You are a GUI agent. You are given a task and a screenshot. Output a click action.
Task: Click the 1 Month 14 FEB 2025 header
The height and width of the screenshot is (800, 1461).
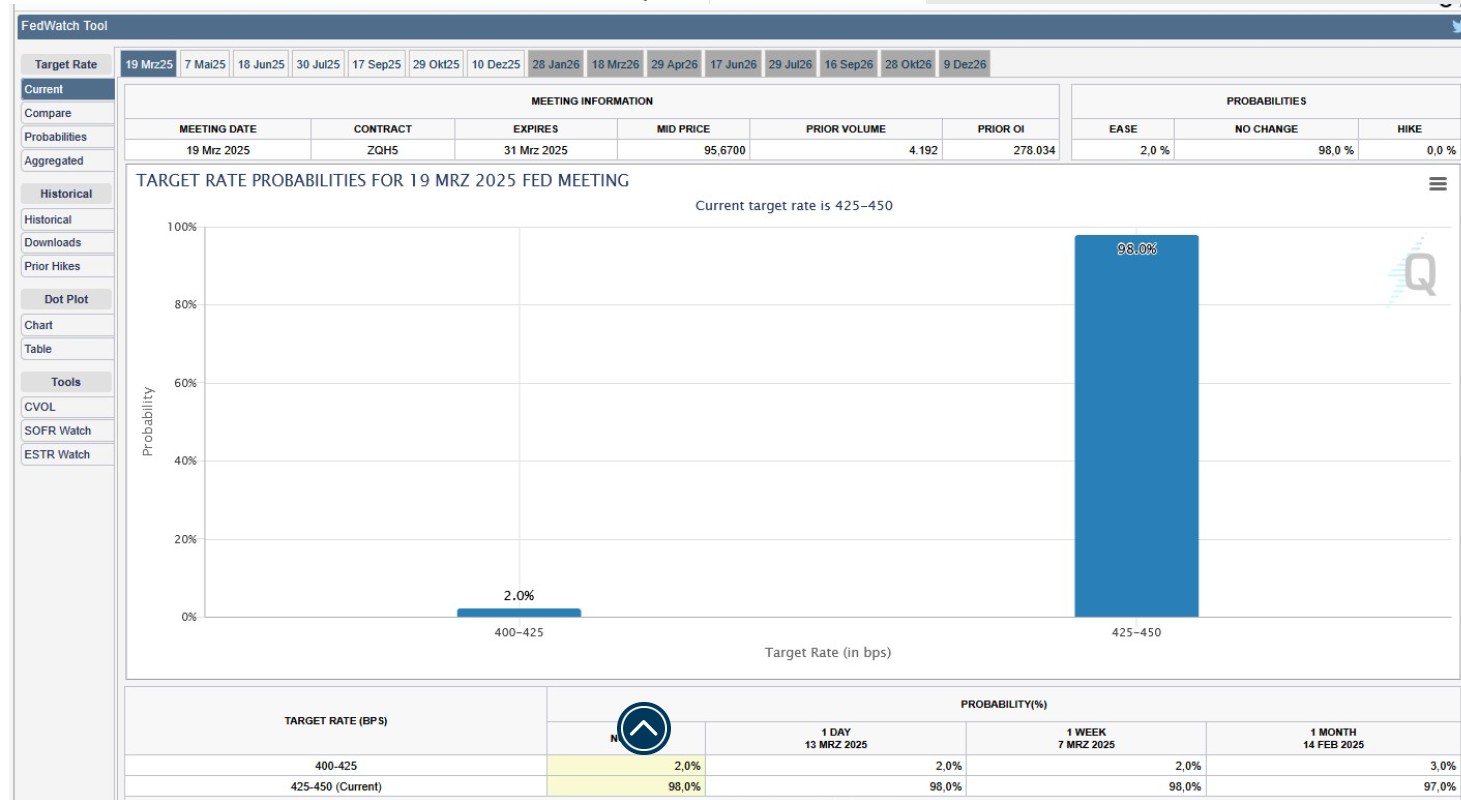point(1334,738)
